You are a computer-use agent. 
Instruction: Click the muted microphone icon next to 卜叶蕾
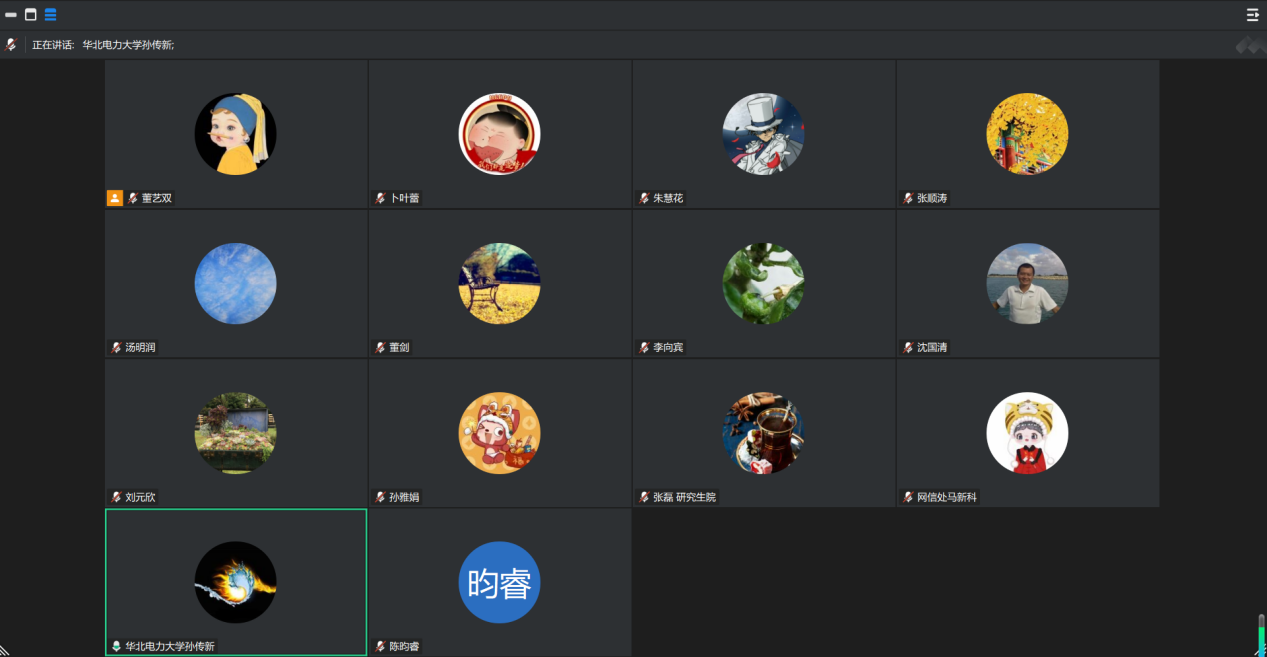pos(380,198)
